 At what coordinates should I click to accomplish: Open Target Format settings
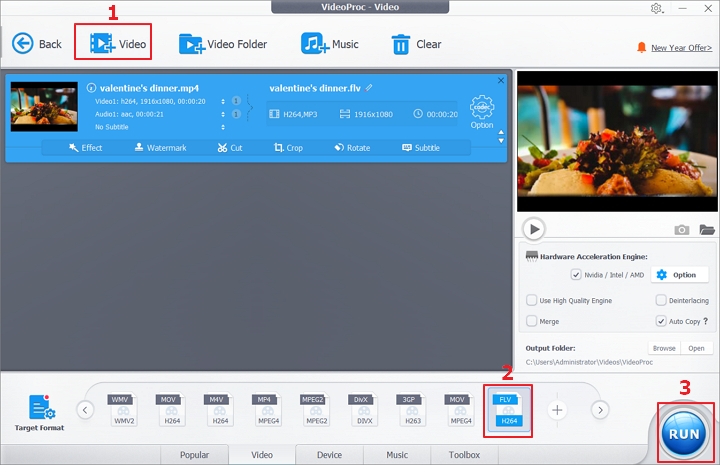39,413
